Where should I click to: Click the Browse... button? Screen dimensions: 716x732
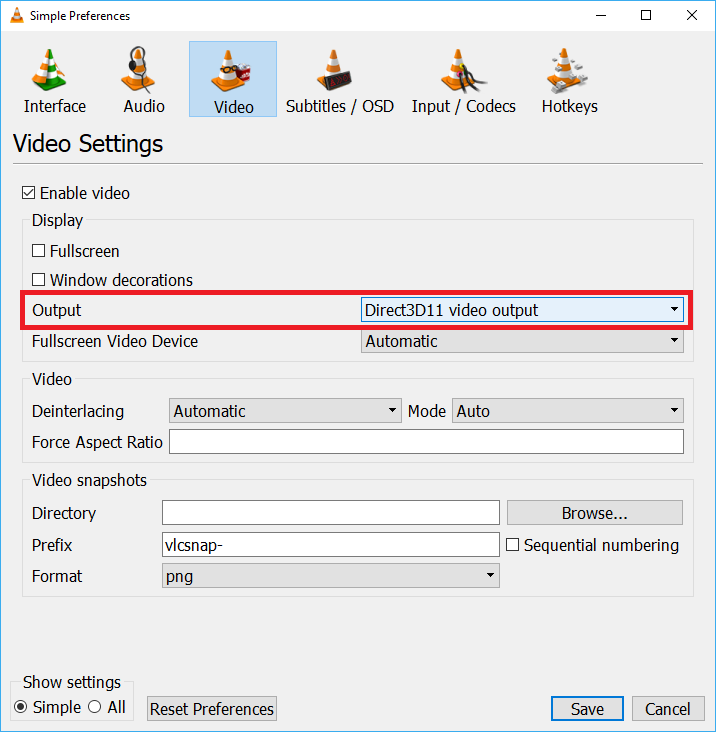coord(594,513)
